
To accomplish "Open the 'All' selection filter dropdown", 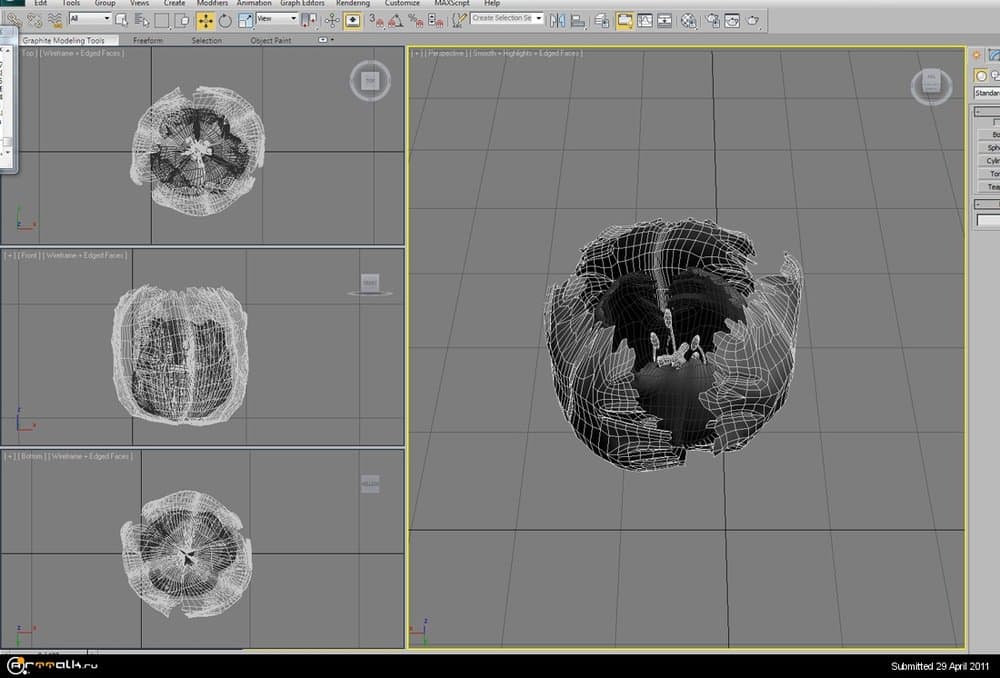I will pos(90,18).
